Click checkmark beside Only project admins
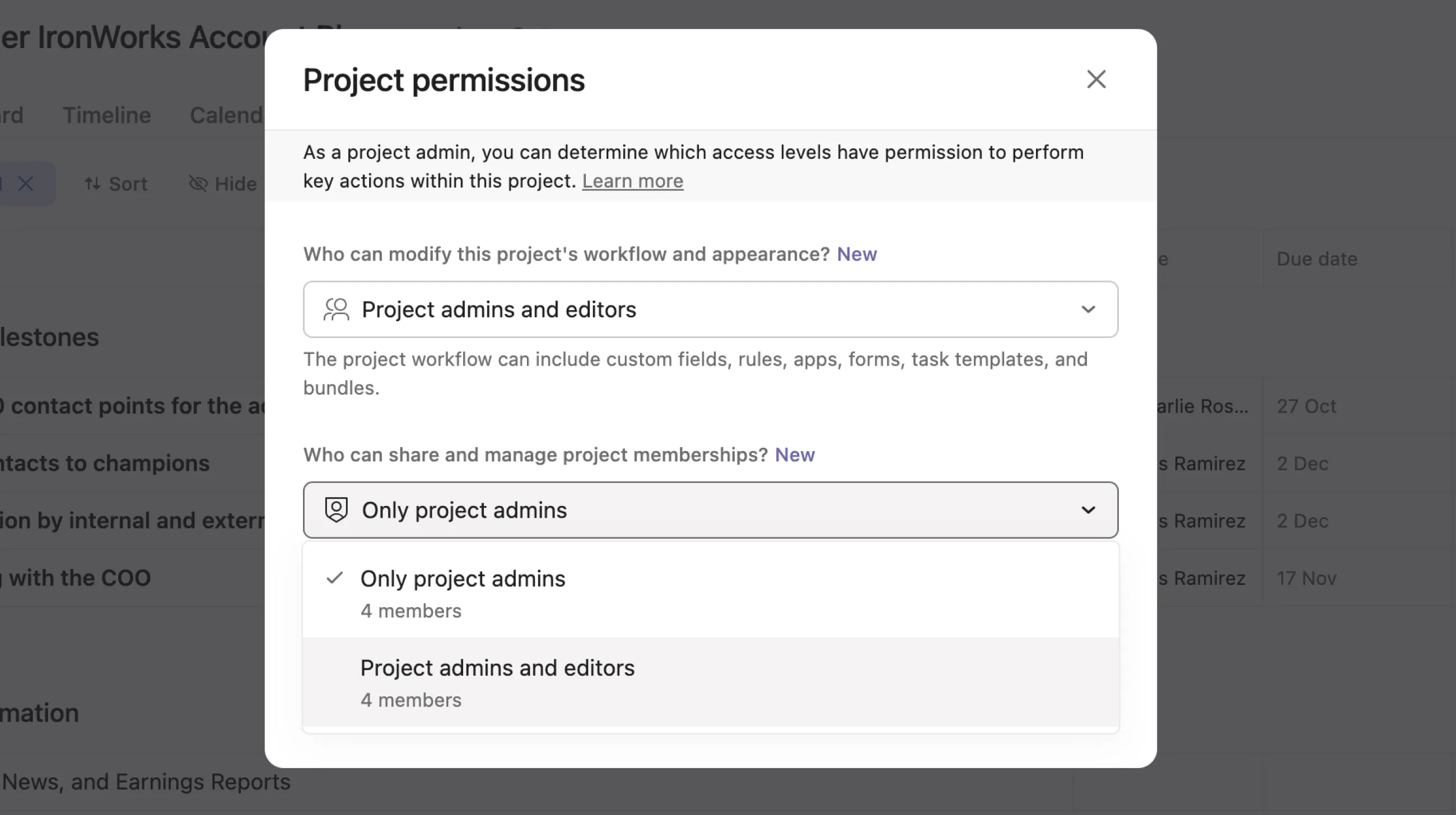The width and height of the screenshot is (1456, 815). click(335, 578)
